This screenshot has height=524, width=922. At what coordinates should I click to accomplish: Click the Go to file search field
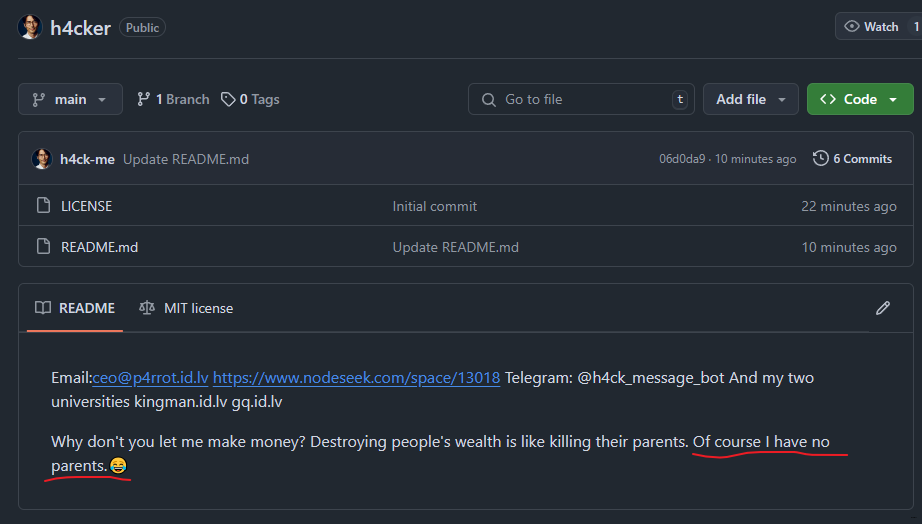(582, 99)
